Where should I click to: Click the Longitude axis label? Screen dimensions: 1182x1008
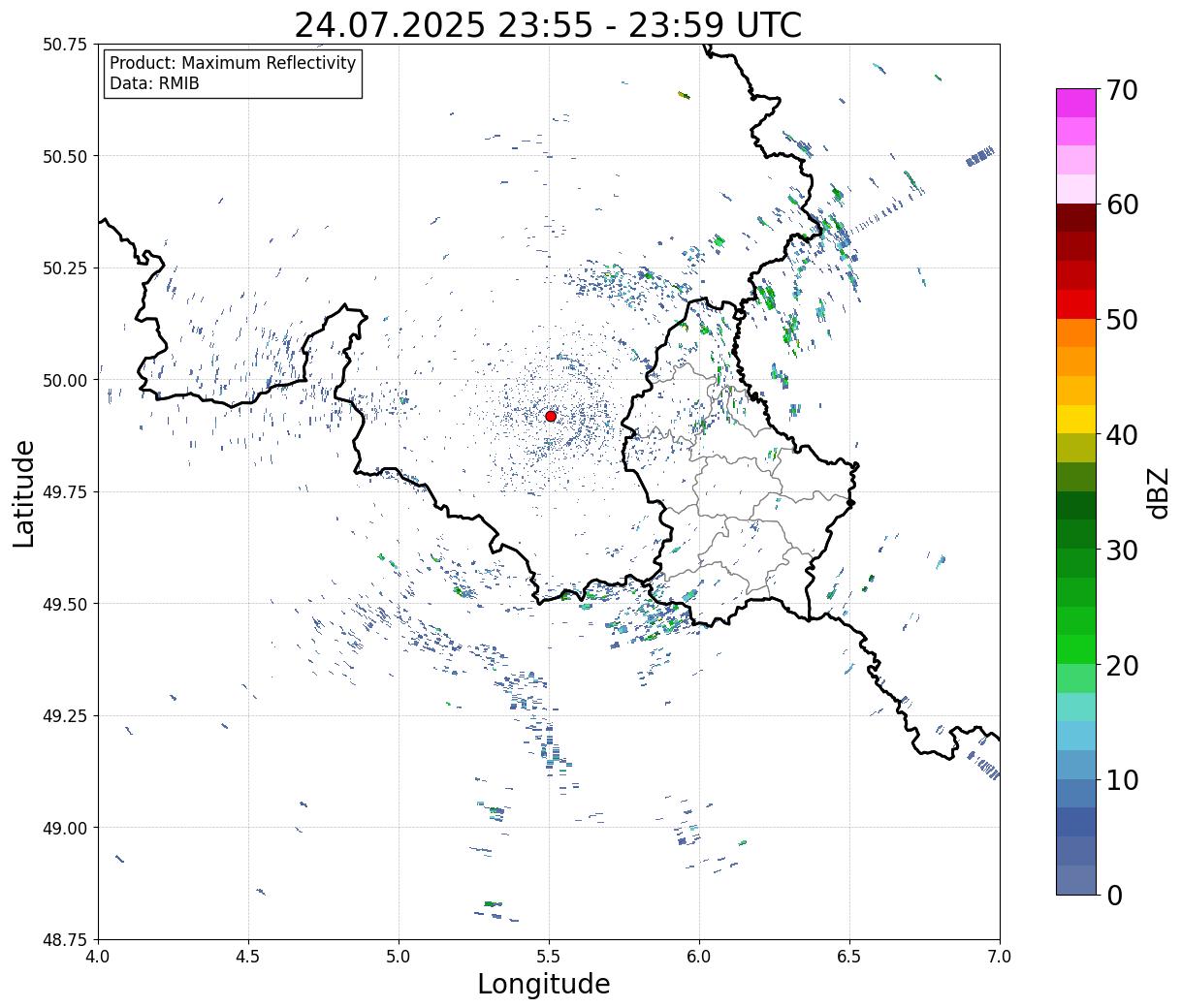544,984
